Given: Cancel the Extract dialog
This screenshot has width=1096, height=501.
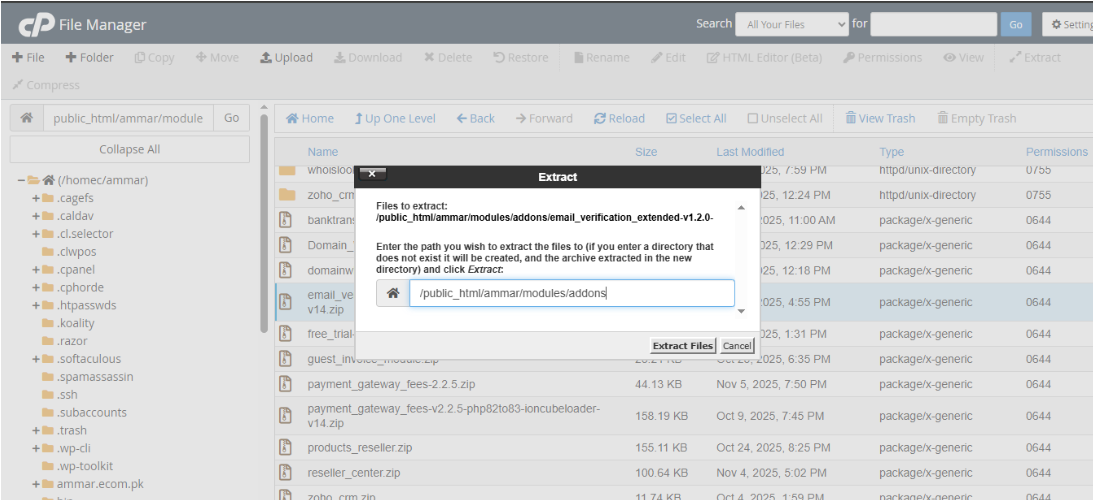Looking at the screenshot, I should tap(737, 346).
